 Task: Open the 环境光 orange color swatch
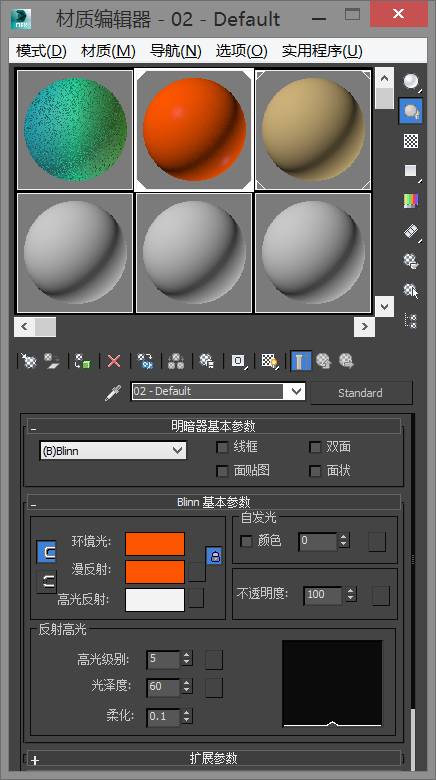[155, 544]
